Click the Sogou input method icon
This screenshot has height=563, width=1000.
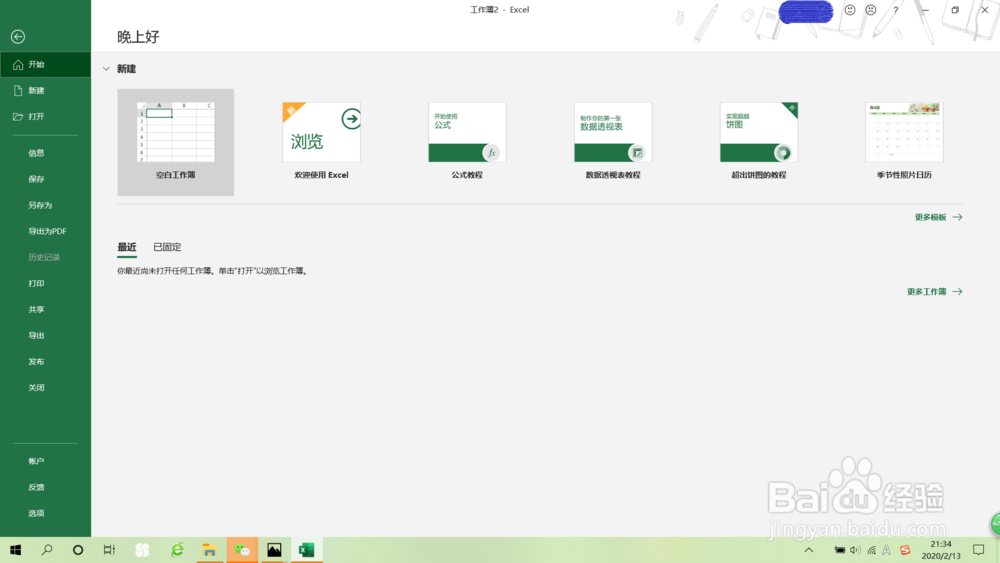coord(905,550)
